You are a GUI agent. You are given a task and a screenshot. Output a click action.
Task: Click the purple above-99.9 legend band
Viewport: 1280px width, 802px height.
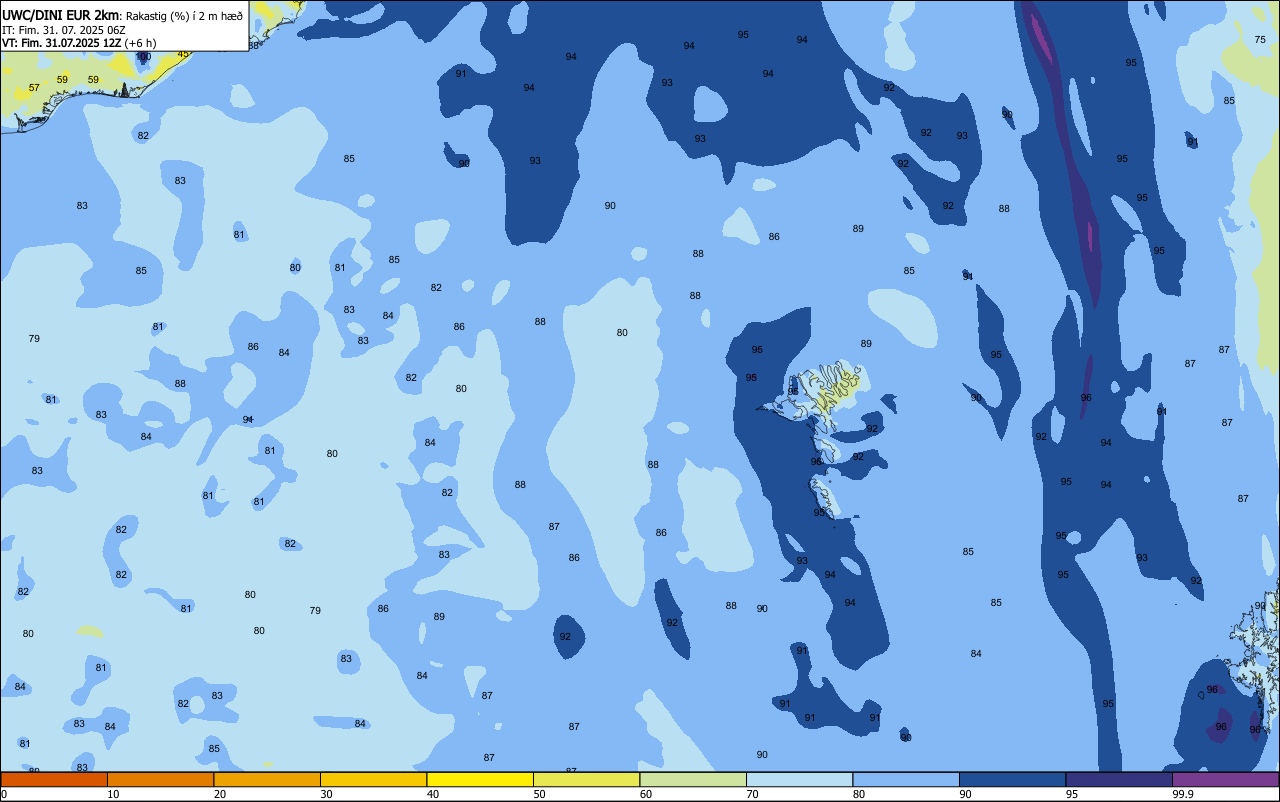click(1225, 779)
